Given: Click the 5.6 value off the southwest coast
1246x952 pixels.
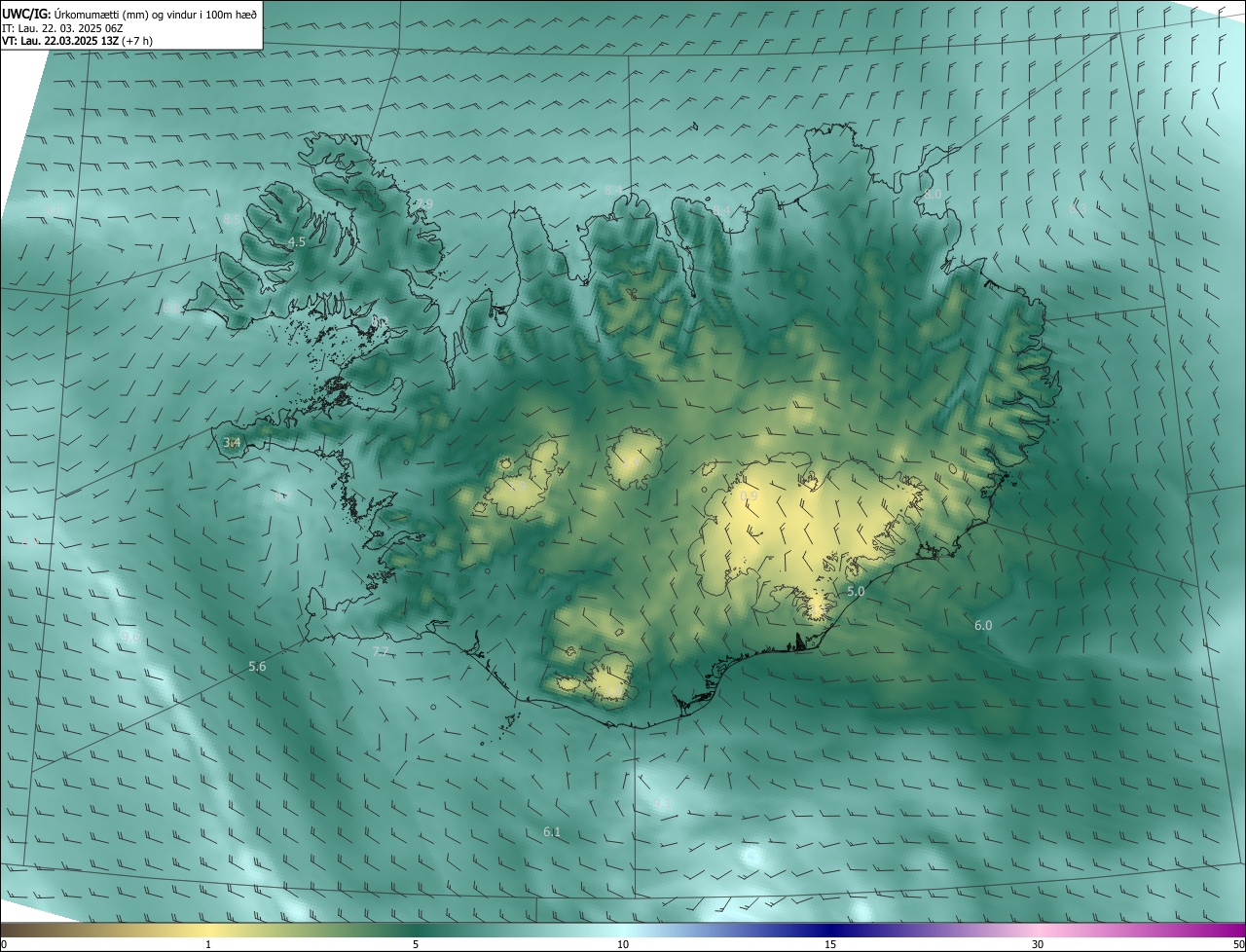Looking at the screenshot, I should (x=257, y=667).
